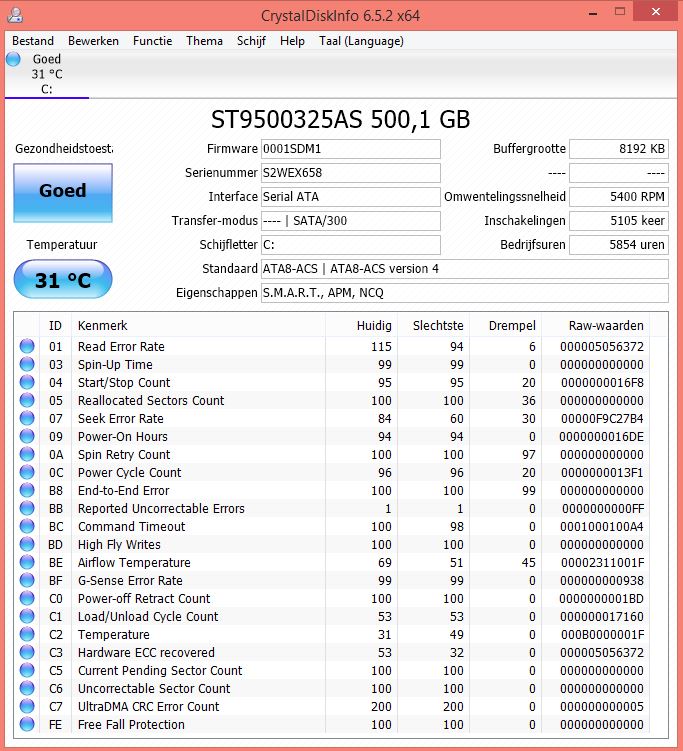
Task: Click status orb for C2 Temperature row
Action: tap(27, 634)
